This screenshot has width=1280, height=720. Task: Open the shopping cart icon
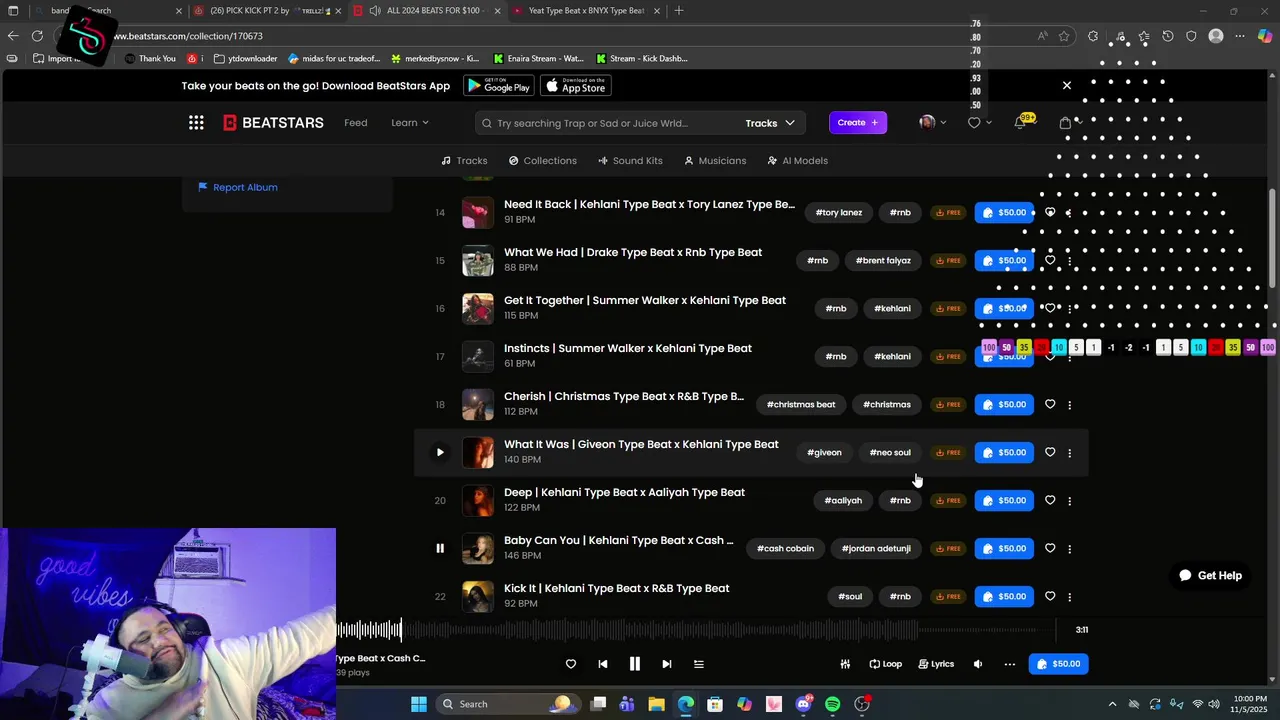pos(1065,123)
